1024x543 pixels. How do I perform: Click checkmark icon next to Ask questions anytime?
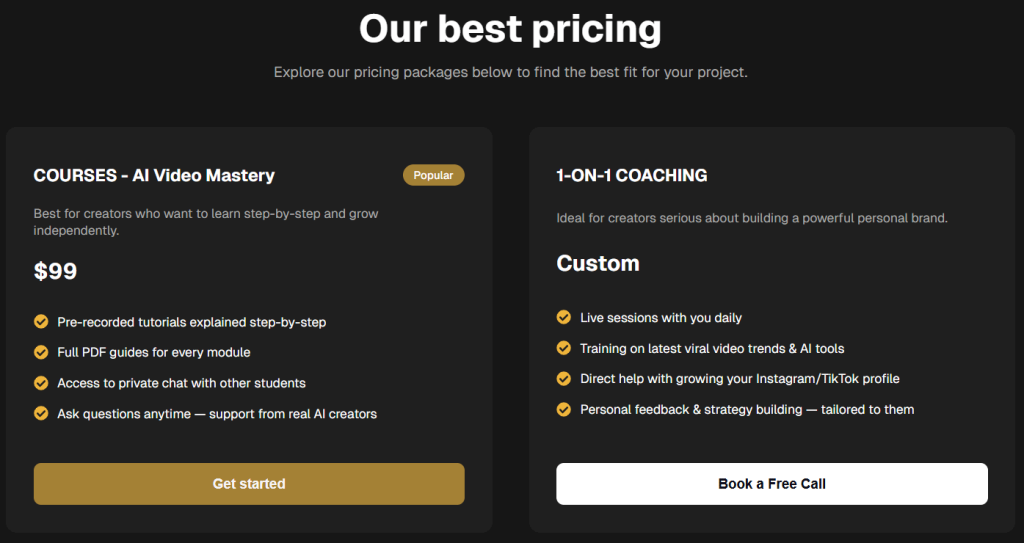pos(41,413)
